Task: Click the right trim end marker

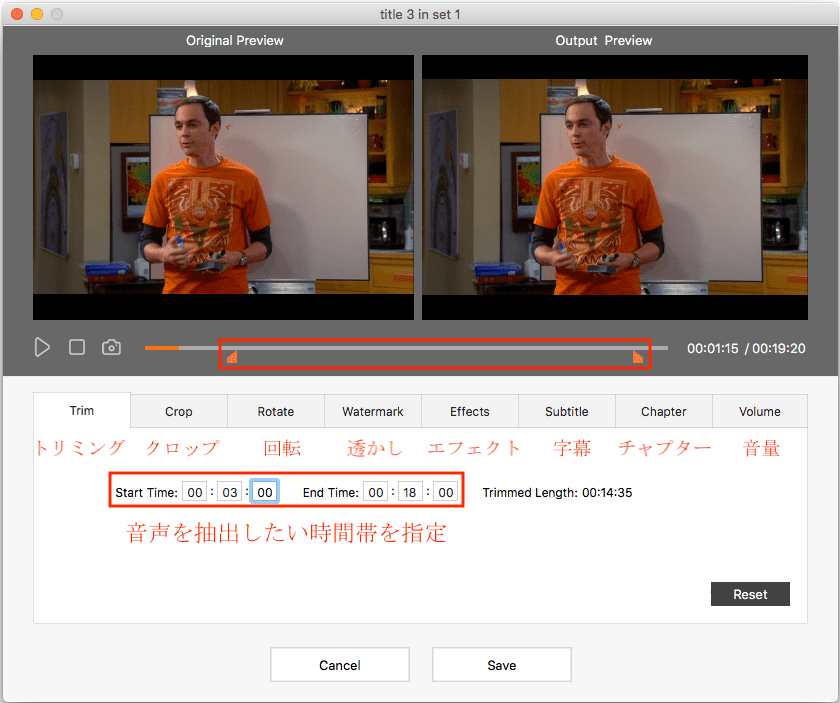Action: (638, 357)
